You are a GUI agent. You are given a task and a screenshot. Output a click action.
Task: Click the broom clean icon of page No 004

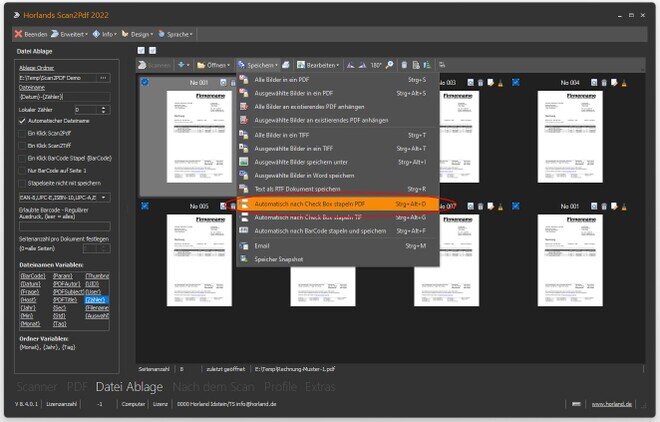624,83
